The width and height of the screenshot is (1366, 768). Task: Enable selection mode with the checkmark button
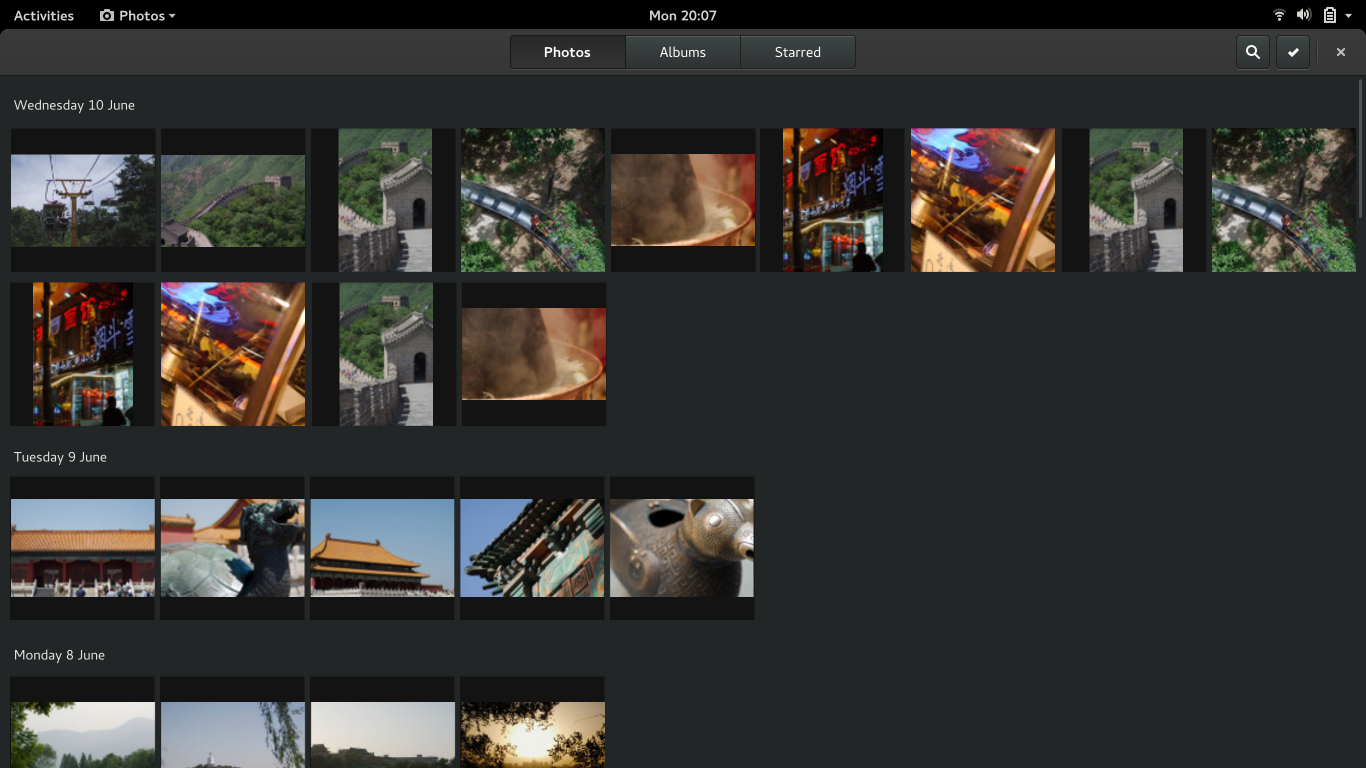coord(1293,52)
